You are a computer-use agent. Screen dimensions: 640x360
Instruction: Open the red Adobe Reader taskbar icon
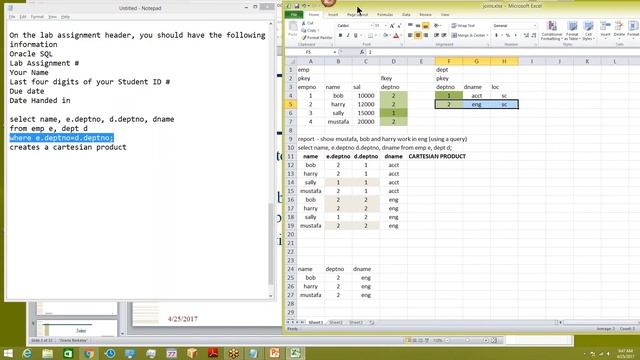(213, 353)
